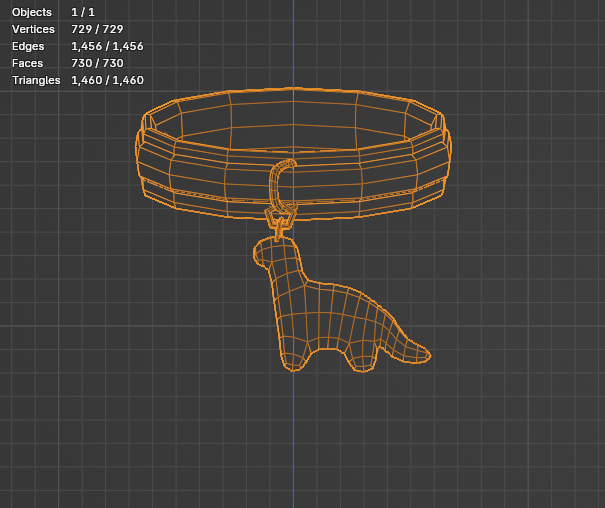
Task: Click the Vertices statistic label
Action: (x=33, y=29)
